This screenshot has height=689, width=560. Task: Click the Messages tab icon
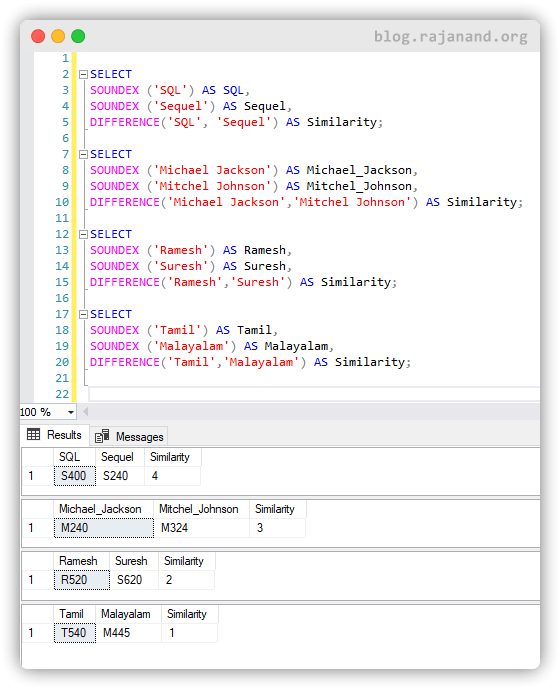(x=102, y=436)
